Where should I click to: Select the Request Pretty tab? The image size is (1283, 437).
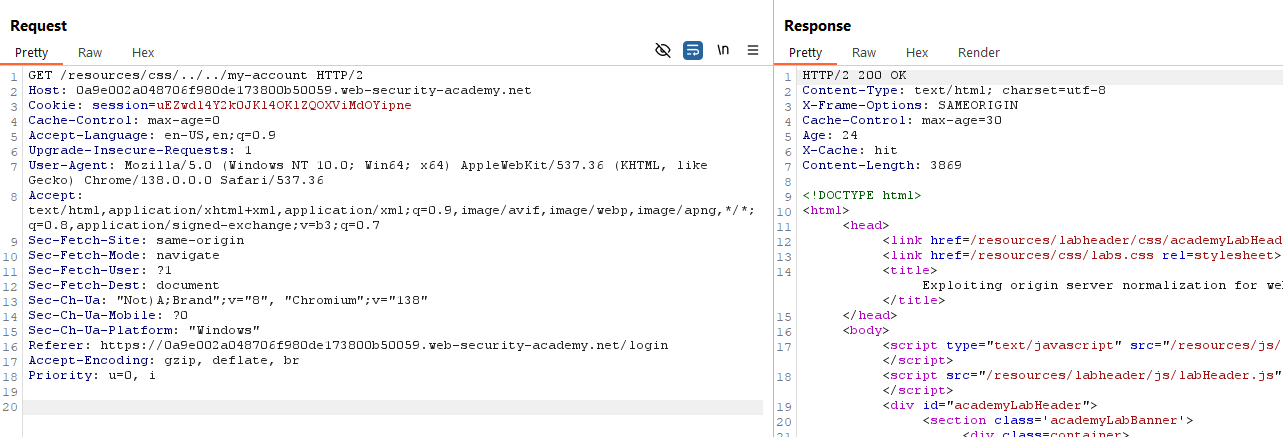[31, 52]
